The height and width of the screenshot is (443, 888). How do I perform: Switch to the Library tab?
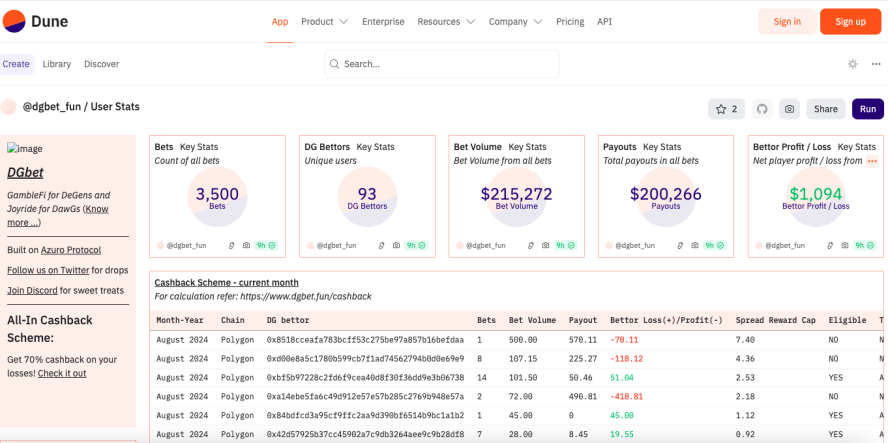click(x=57, y=64)
